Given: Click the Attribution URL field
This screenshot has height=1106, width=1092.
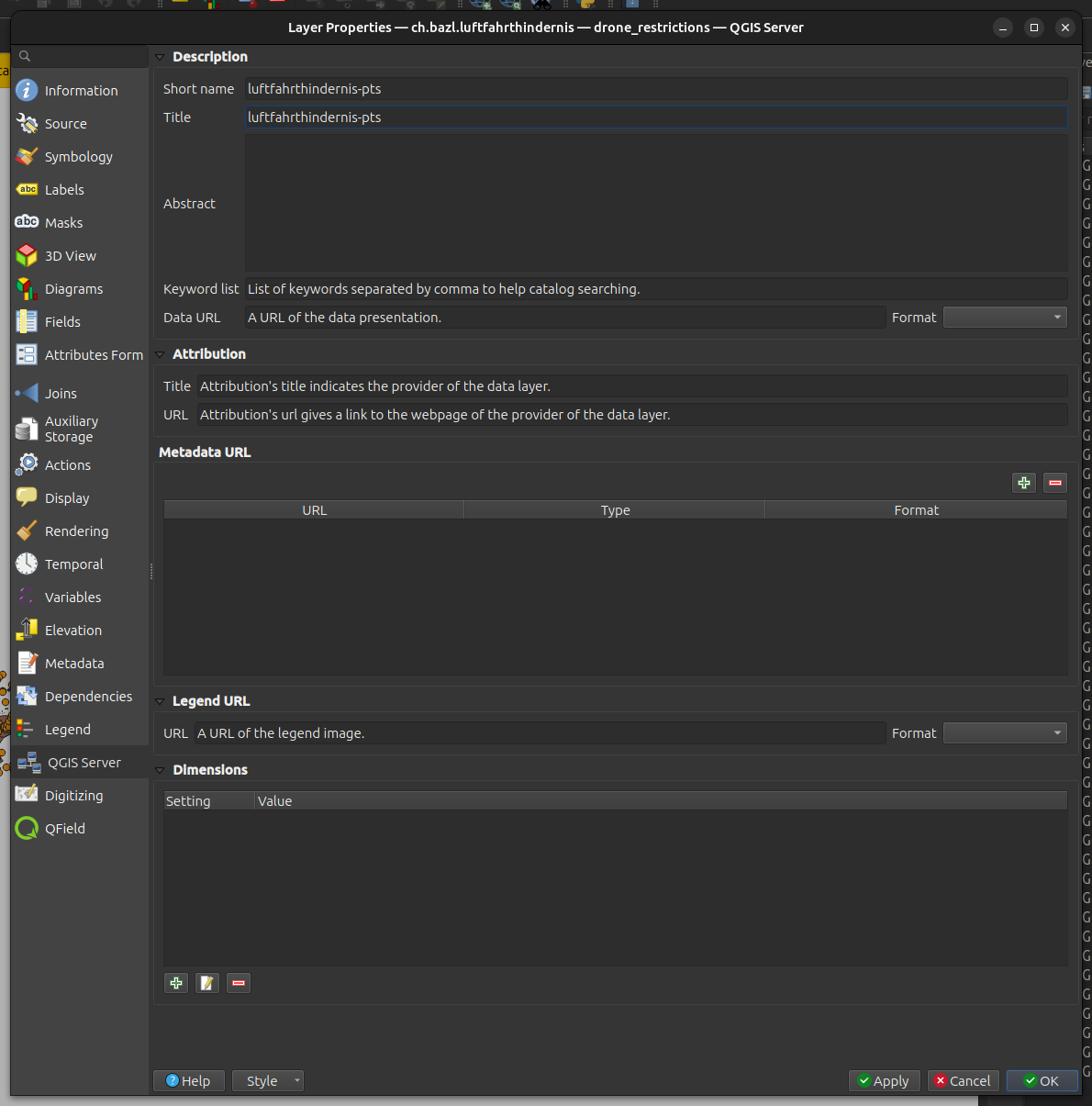Looking at the screenshot, I should (x=632, y=415).
